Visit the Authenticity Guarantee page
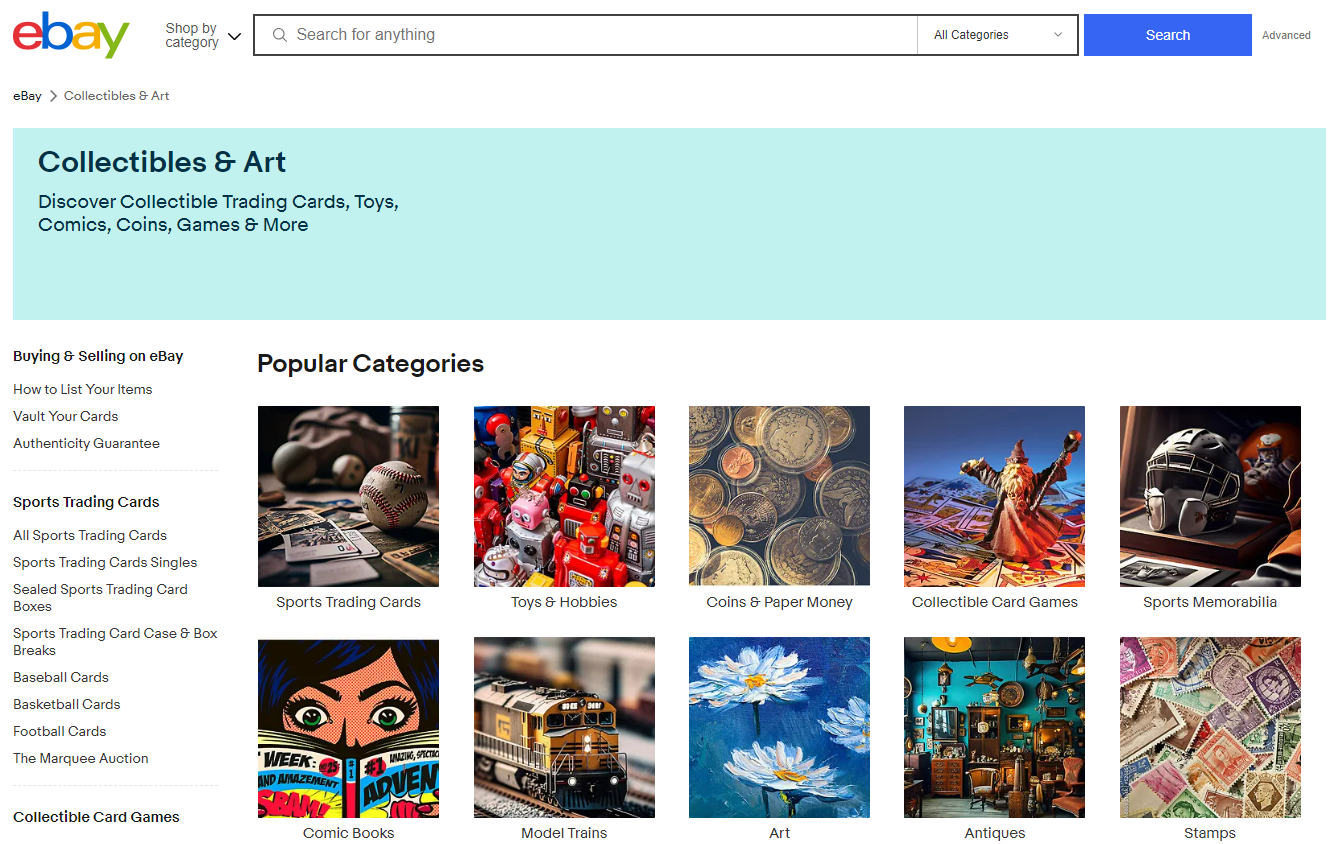 86,443
